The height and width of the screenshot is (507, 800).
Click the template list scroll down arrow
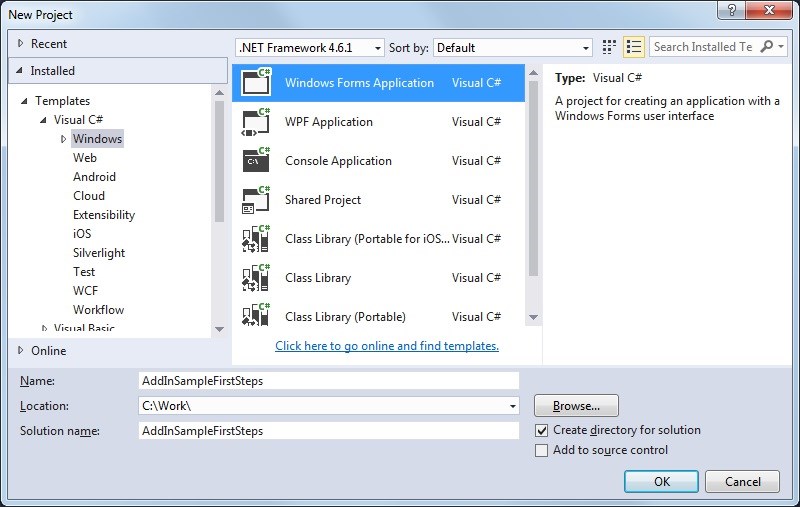534,317
